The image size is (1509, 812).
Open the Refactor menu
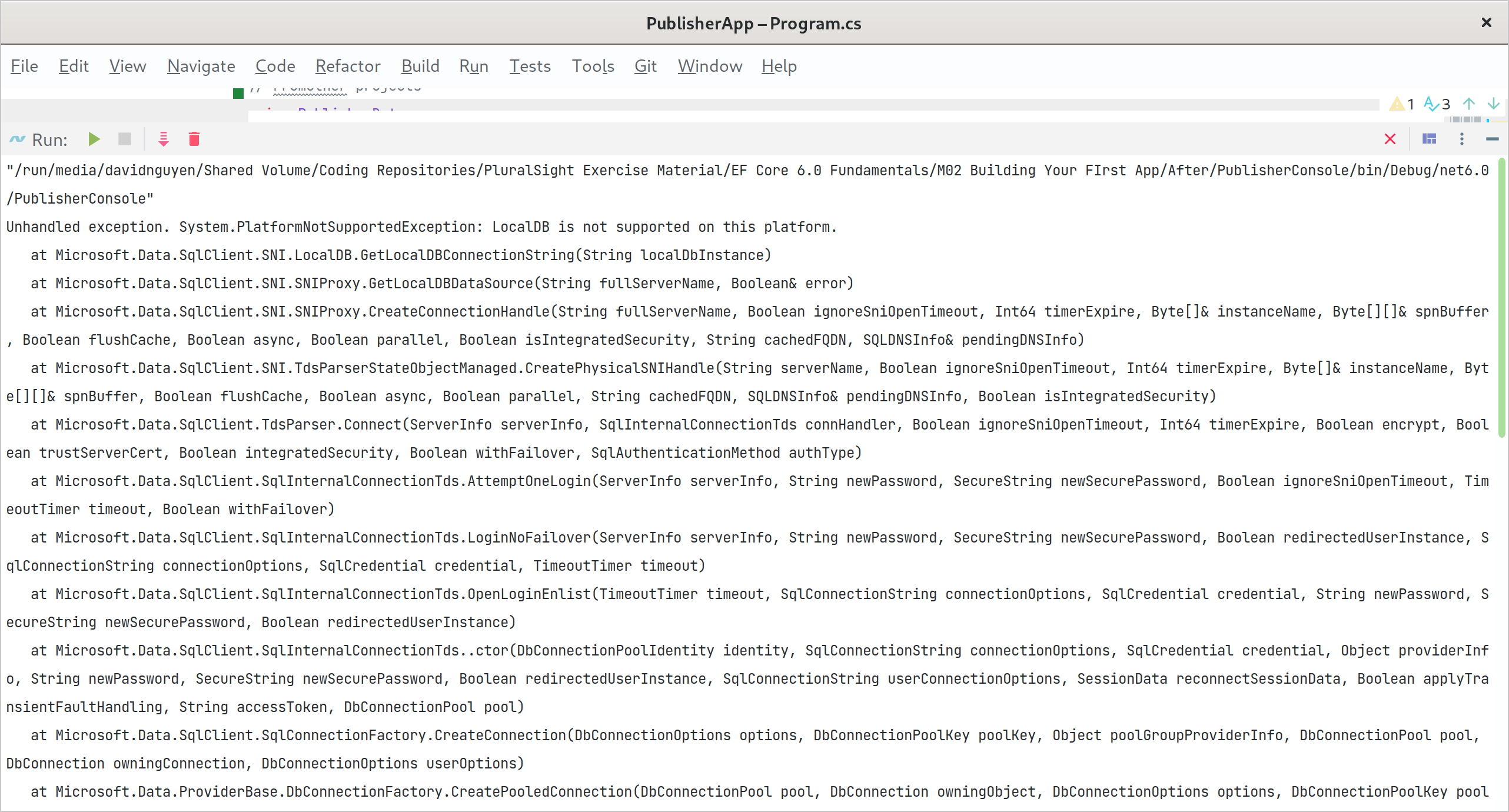348,66
